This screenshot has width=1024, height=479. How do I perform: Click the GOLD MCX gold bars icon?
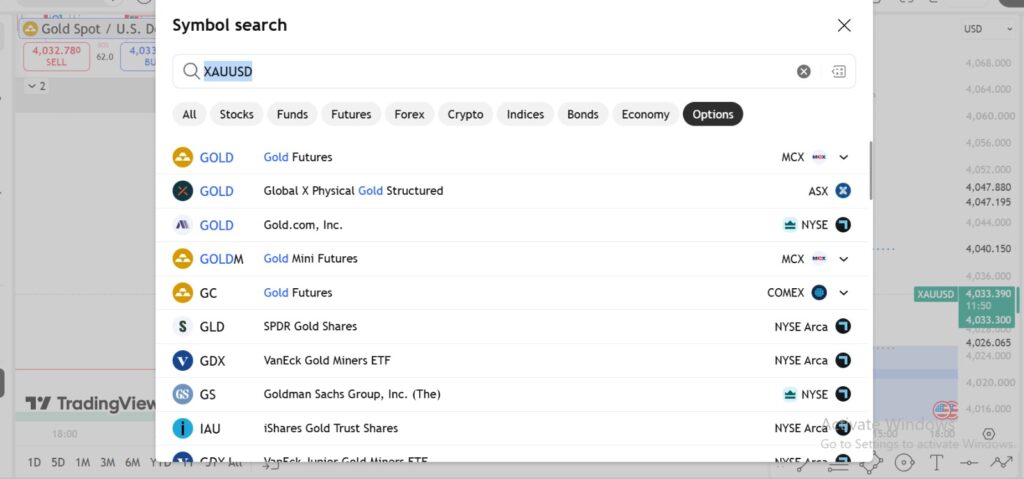click(183, 157)
